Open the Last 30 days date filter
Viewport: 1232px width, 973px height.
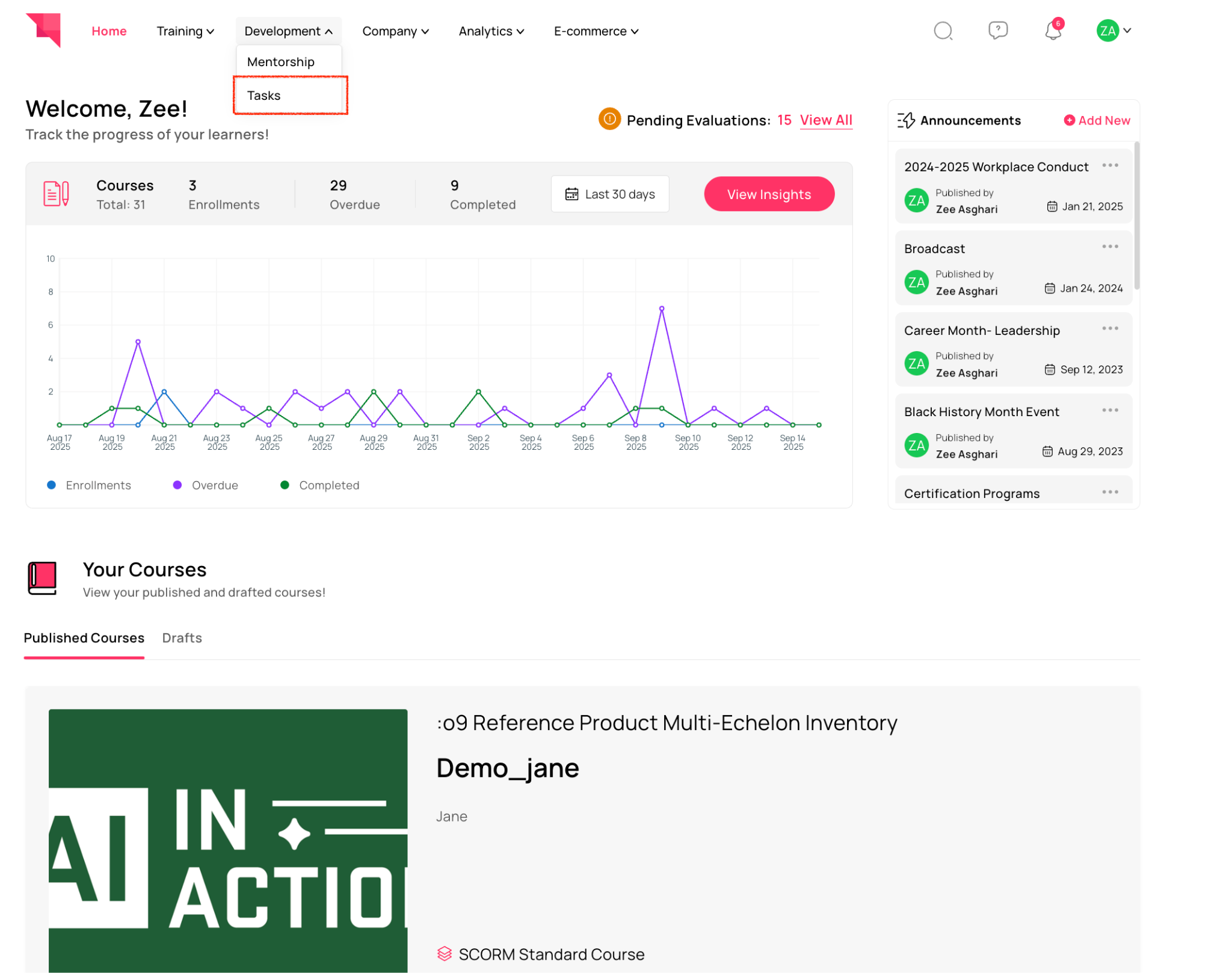[609, 194]
